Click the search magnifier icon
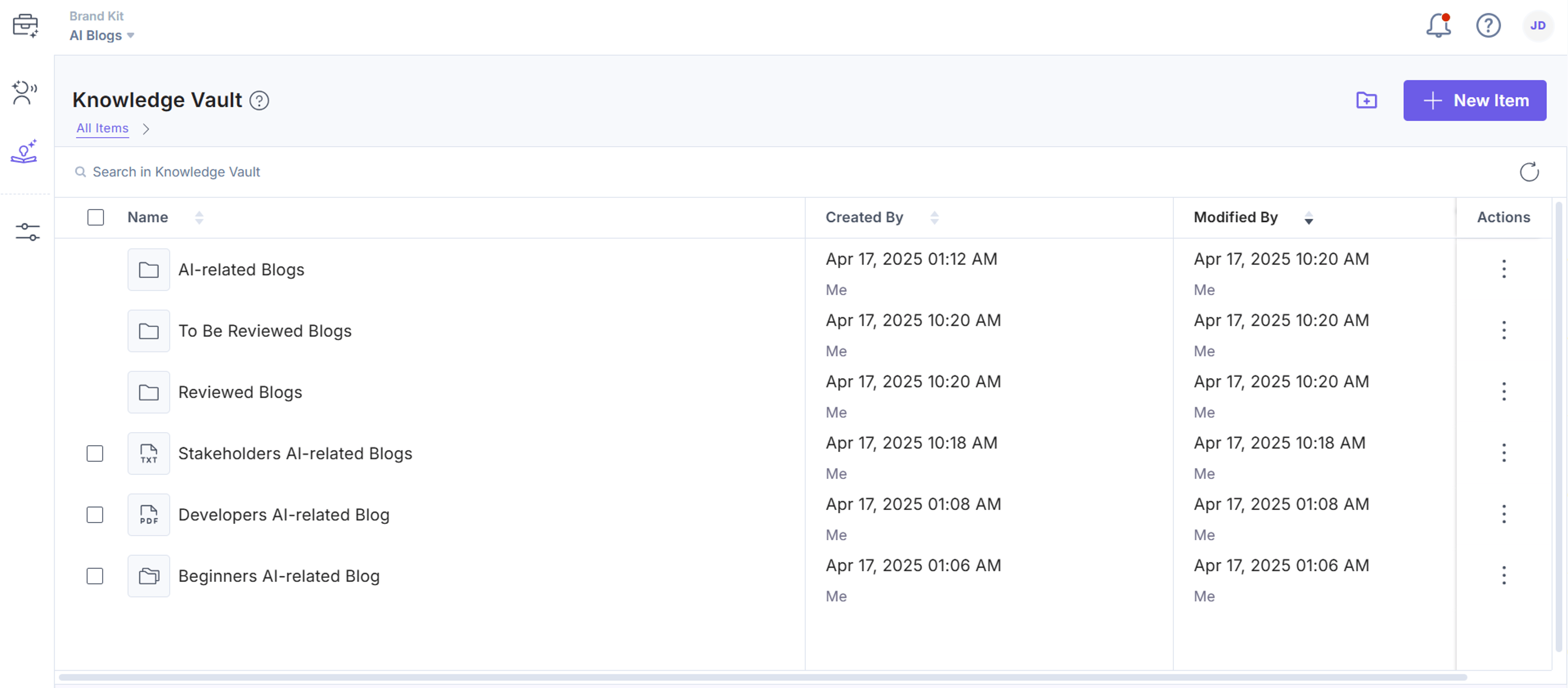The height and width of the screenshot is (688, 1568). click(80, 172)
